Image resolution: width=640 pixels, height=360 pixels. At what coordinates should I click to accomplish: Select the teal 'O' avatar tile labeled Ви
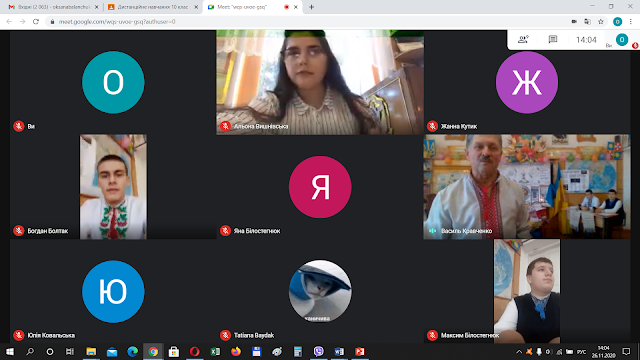click(113, 82)
